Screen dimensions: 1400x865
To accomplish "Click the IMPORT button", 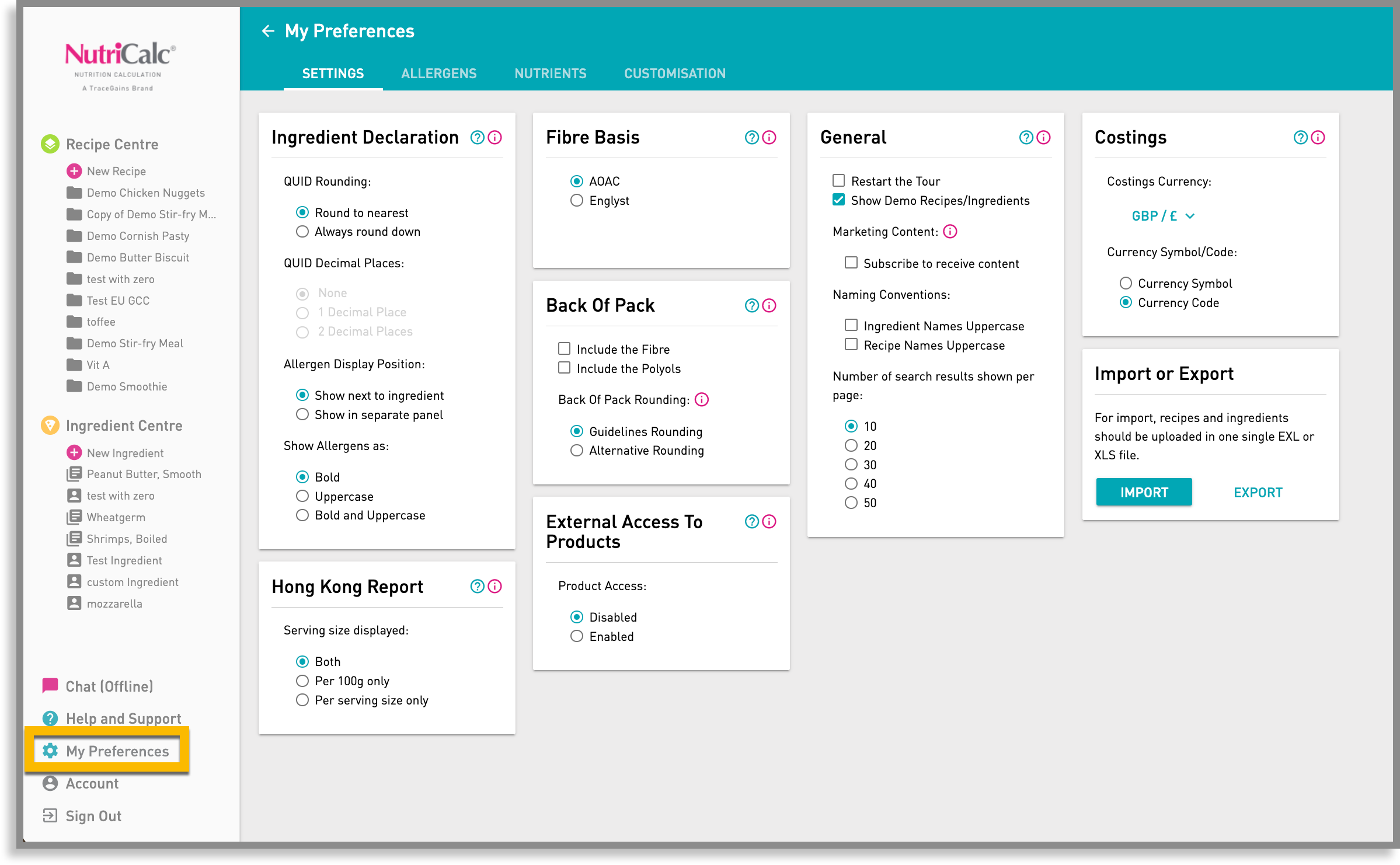I will click(1144, 491).
